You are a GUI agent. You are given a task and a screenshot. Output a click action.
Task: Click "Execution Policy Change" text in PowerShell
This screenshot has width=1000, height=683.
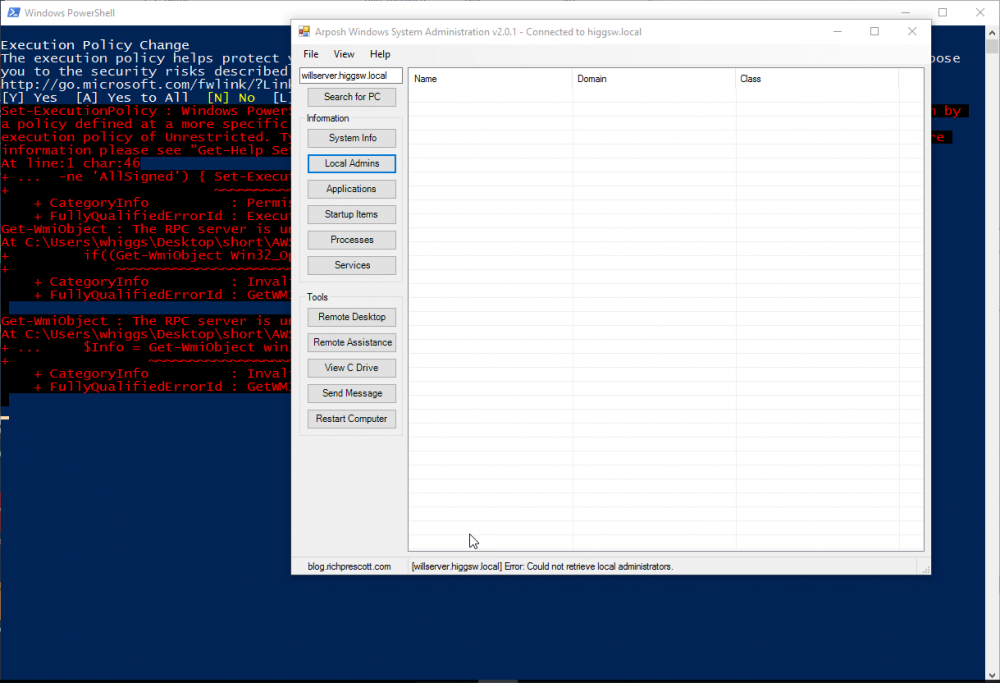pos(95,45)
